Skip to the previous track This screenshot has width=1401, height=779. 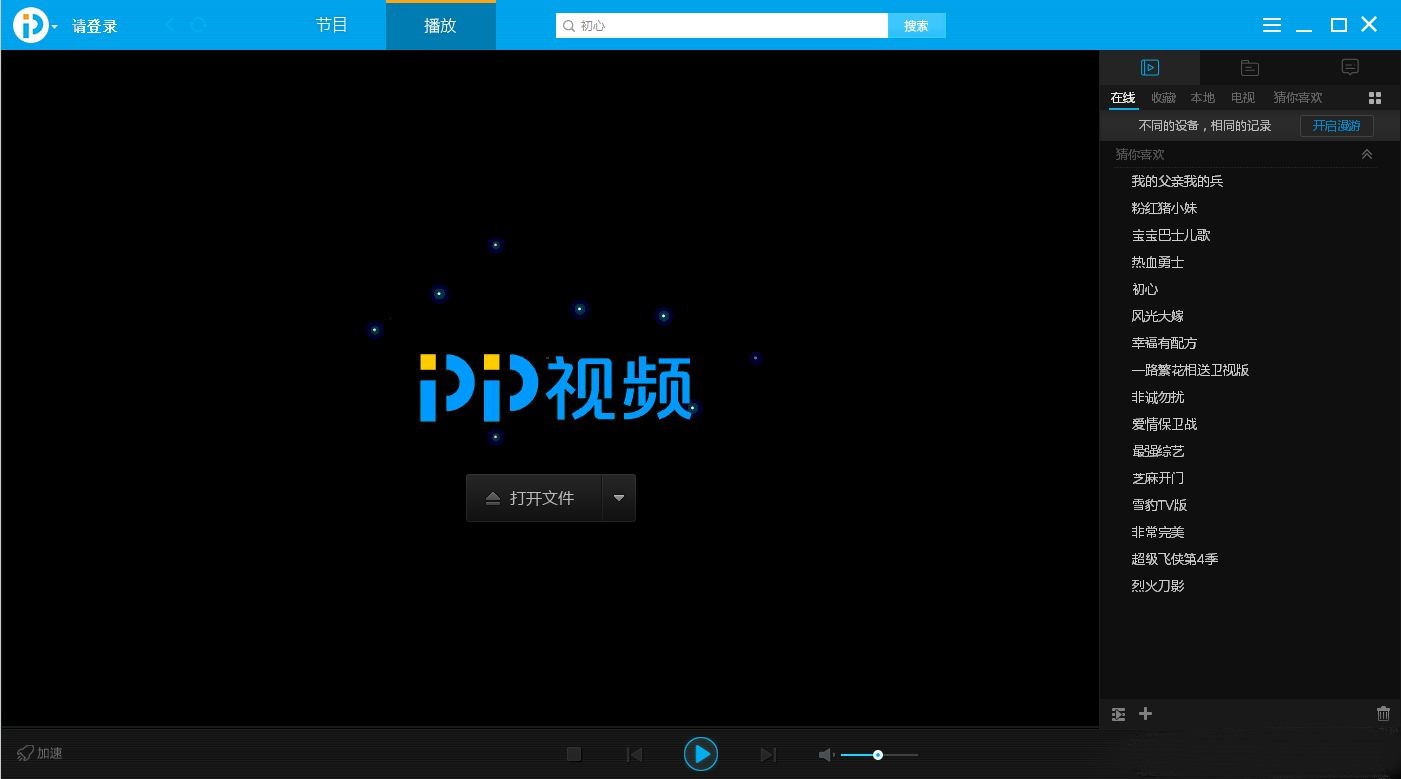pyautogui.click(x=634, y=754)
